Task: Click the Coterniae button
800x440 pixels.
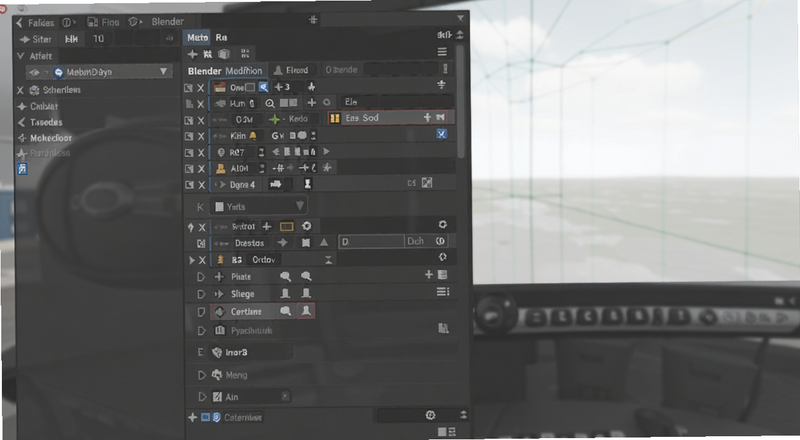Action: tap(243, 418)
